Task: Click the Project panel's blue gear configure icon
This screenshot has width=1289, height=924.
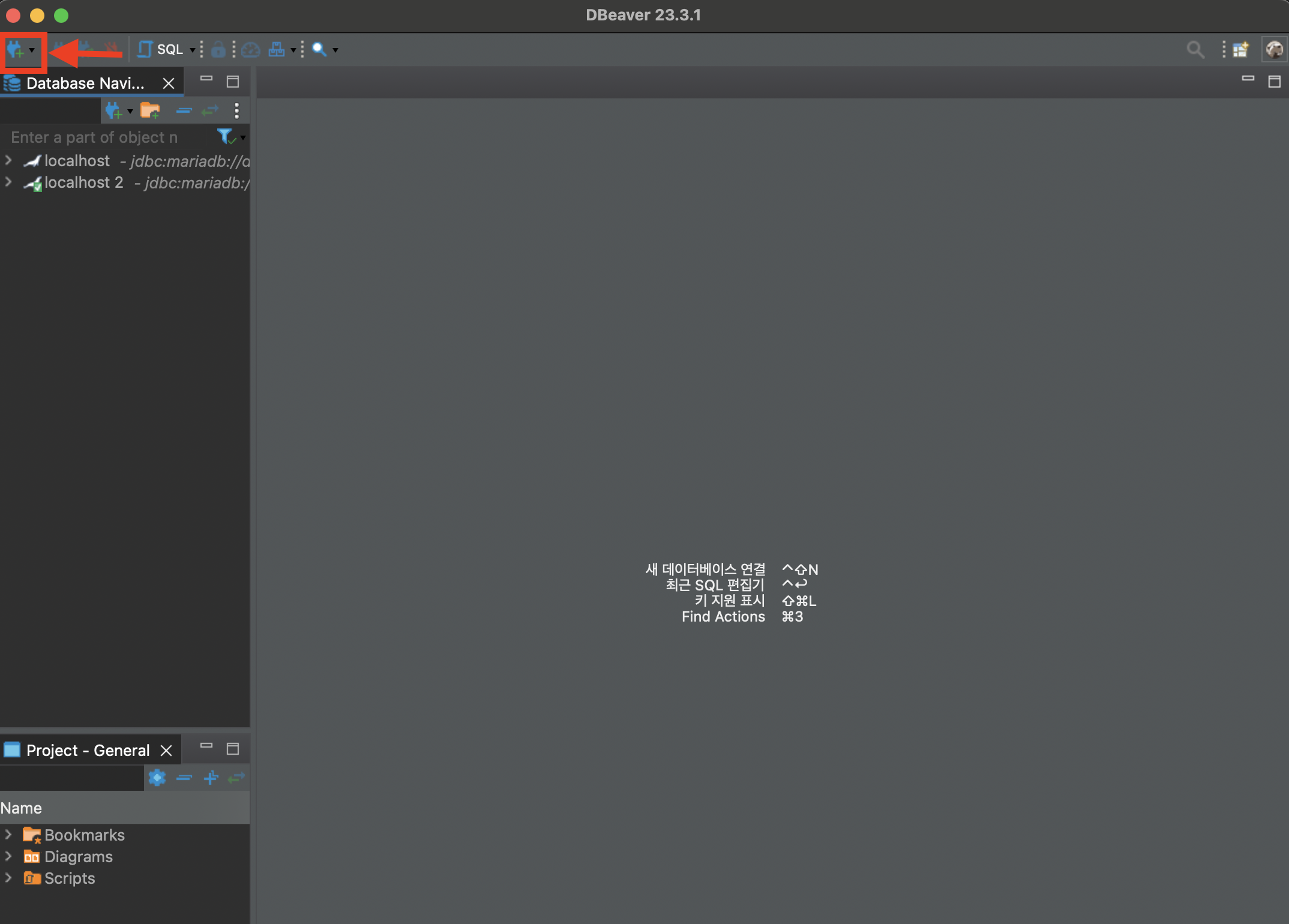Action: tap(157, 778)
